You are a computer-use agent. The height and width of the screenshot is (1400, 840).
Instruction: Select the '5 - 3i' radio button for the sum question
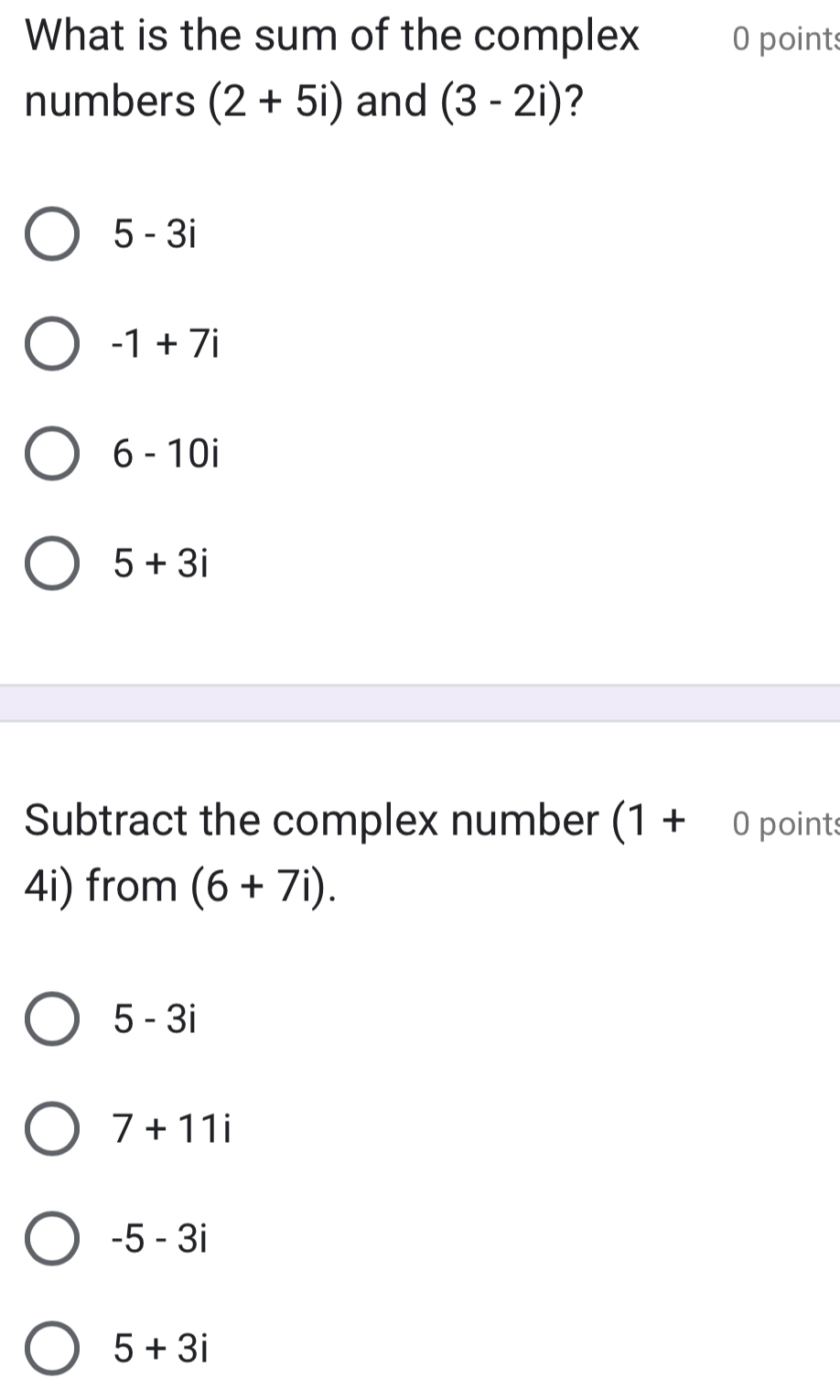(x=51, y=235)
